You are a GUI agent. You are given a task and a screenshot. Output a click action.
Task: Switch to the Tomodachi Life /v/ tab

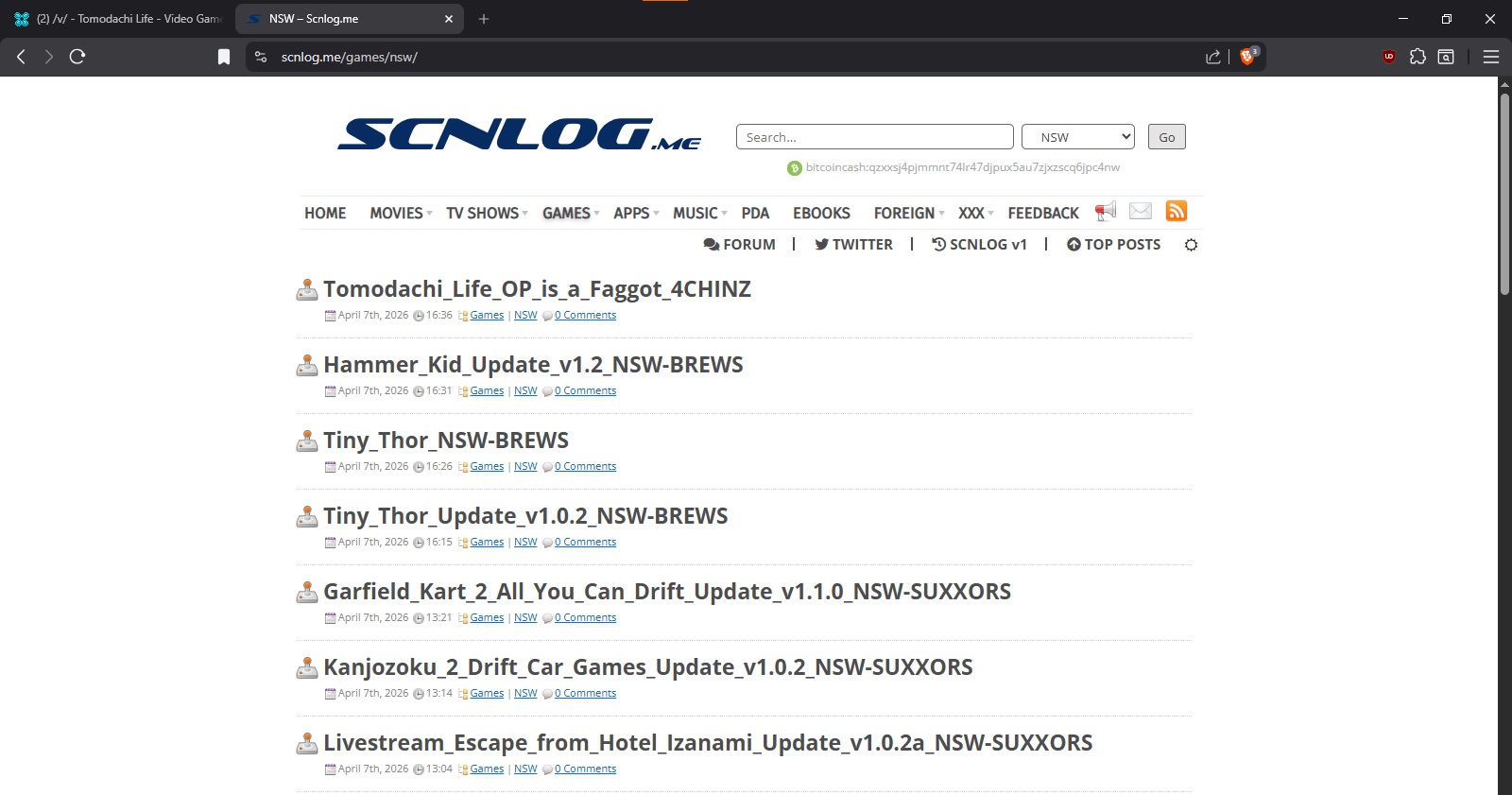point(117,19)
